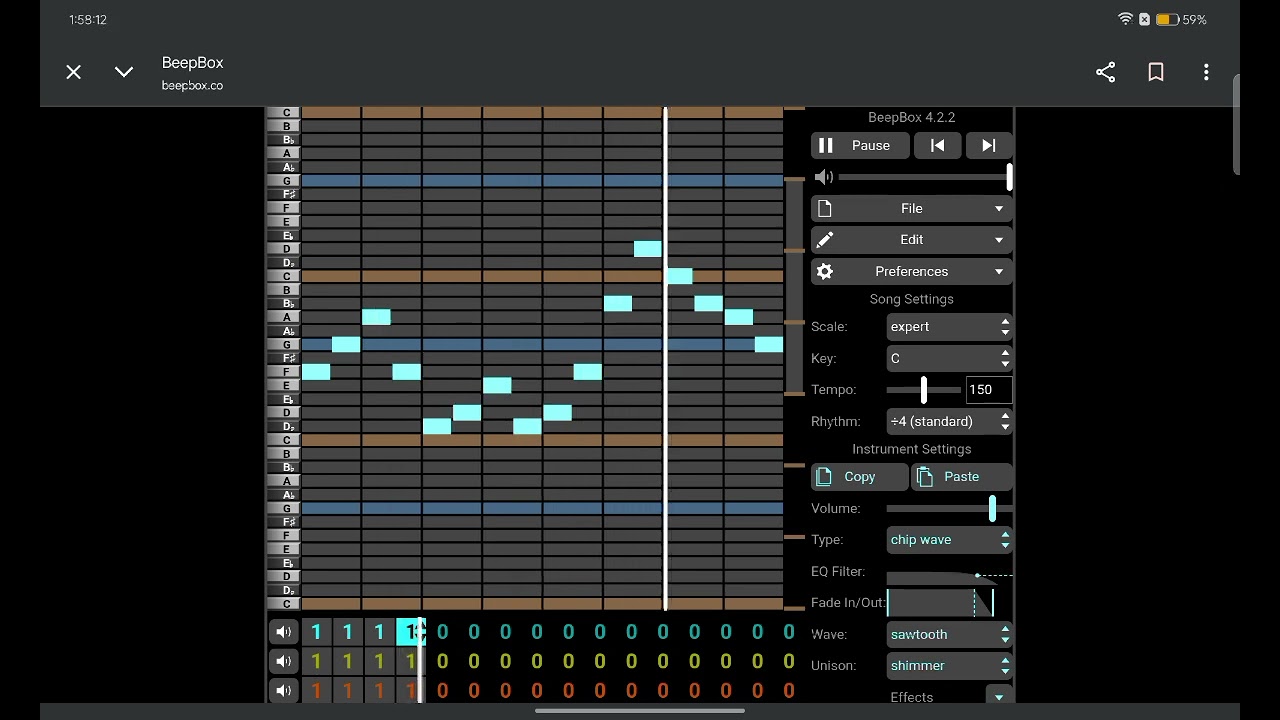Click the Instrument Settings heading
Image resolution: width=1280 pixels, height=720 pixels.
(x=911, y=449)
